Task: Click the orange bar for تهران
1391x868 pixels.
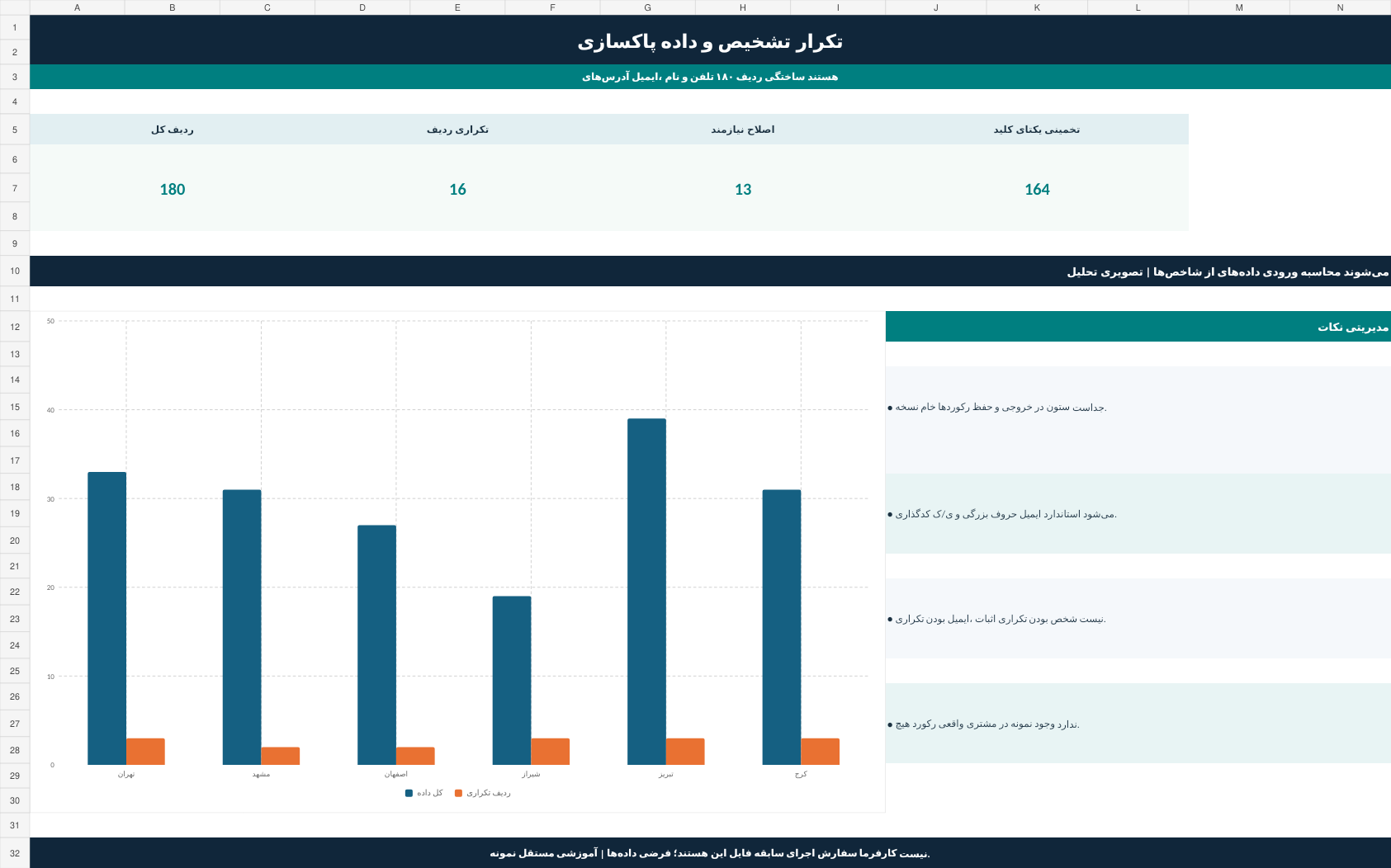Action: coord(145,752)
